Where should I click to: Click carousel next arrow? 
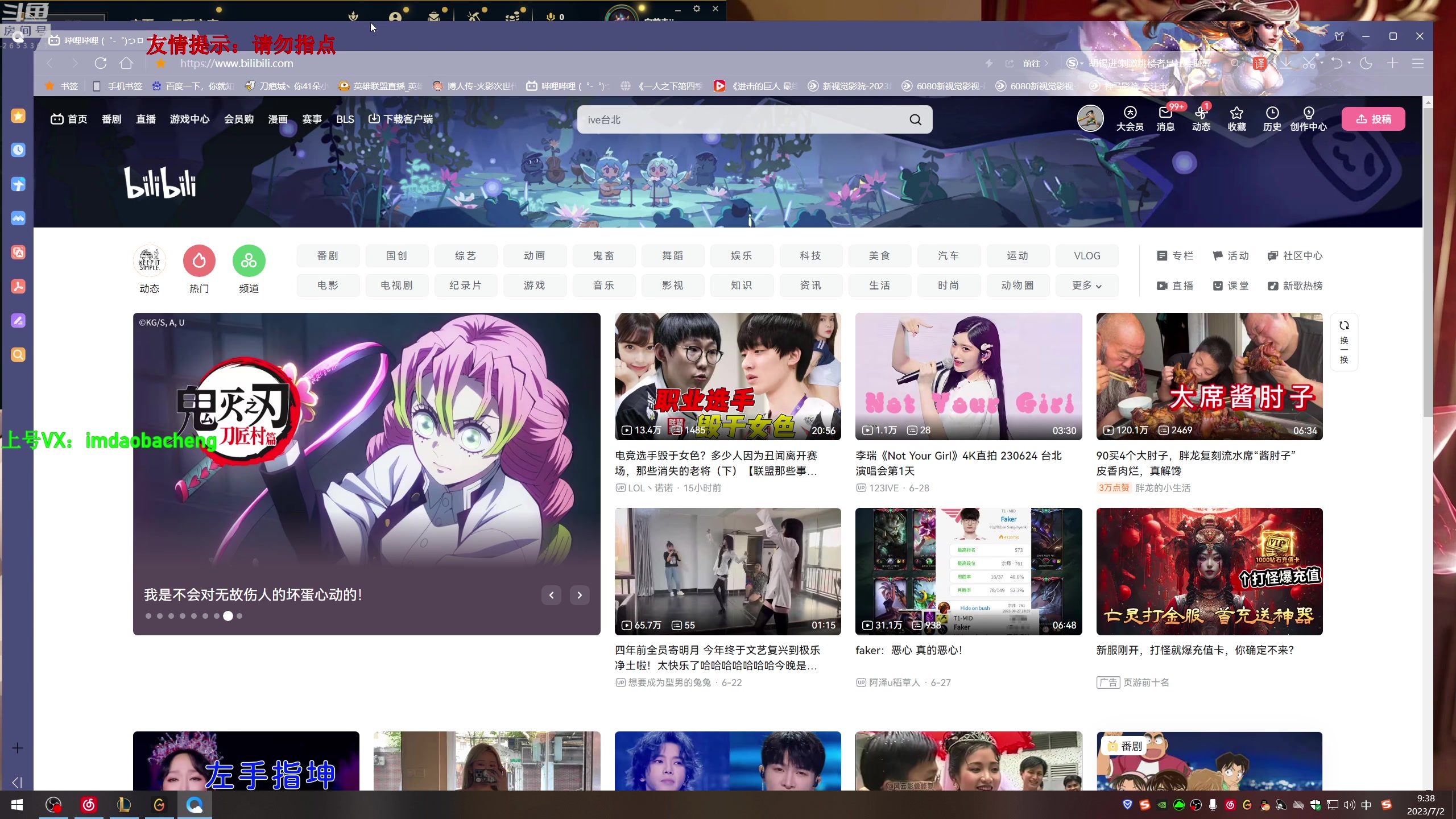tap(580, 595)
